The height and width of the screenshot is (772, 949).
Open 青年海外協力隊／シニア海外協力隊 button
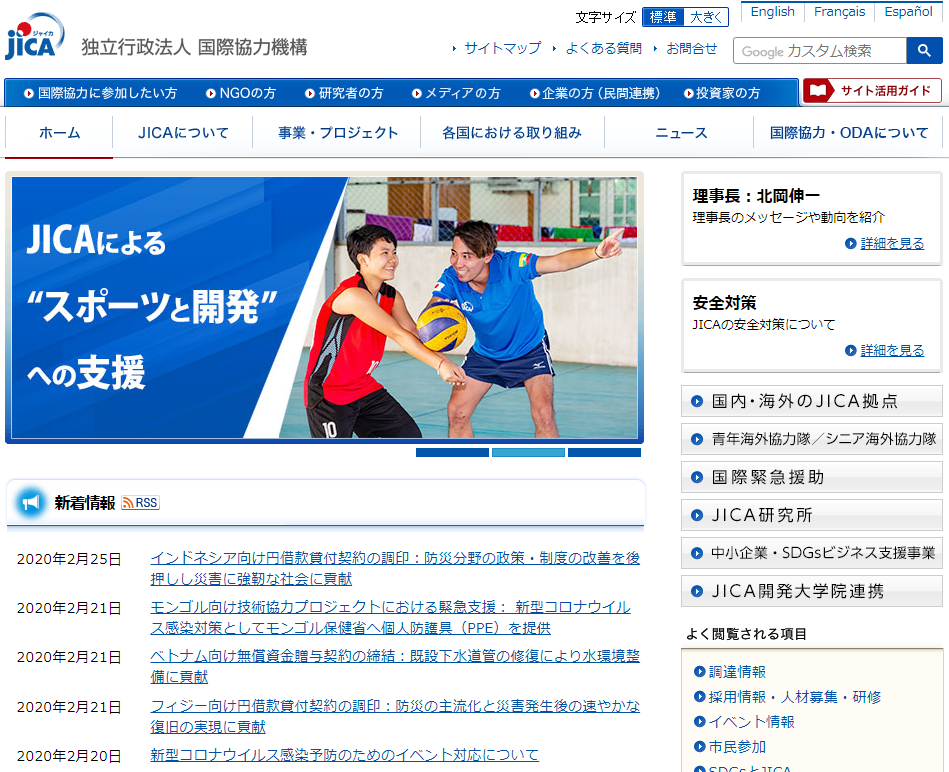click(x=812, y=439)
